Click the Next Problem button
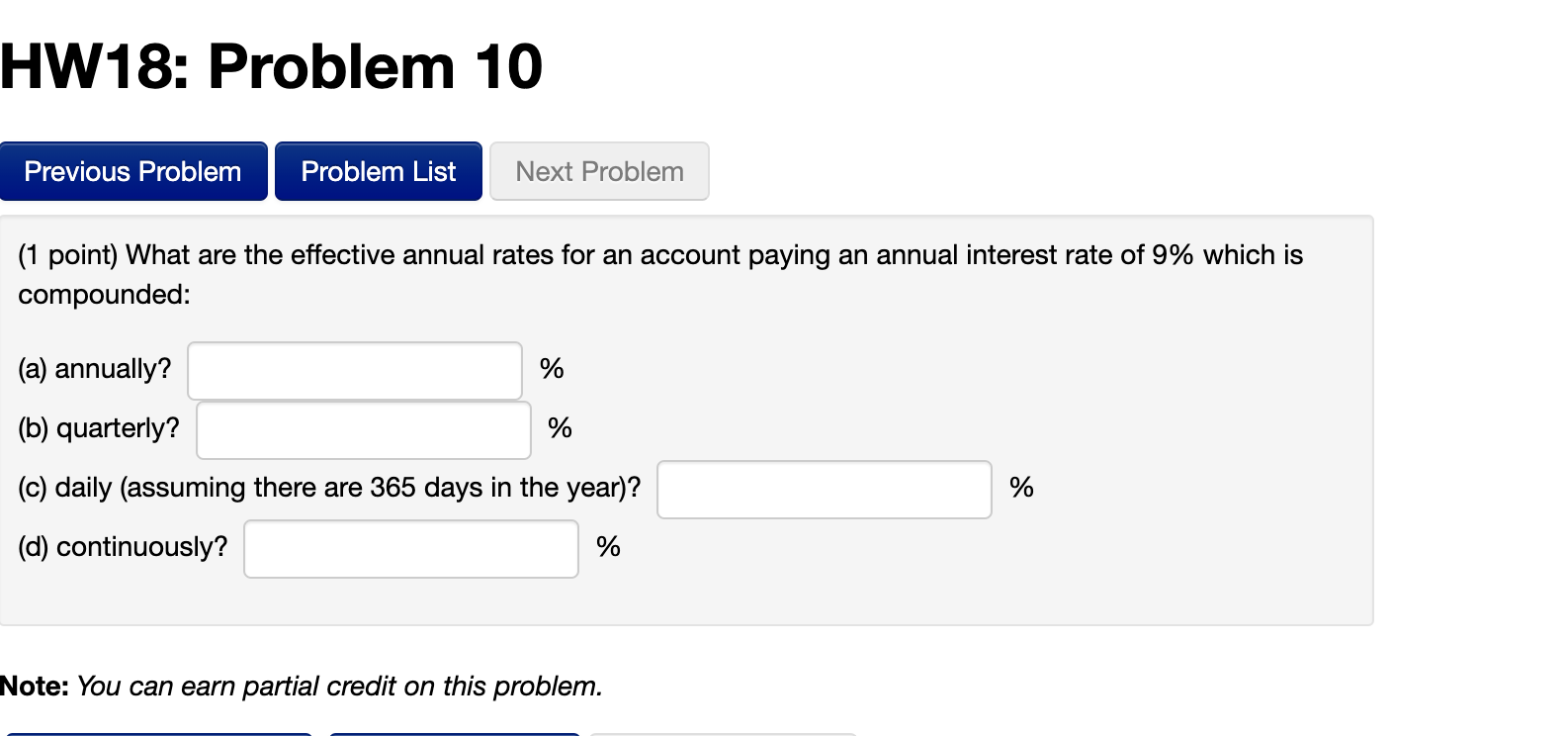The height and width of the screenshot is (736, 1568). click(598, 171)
